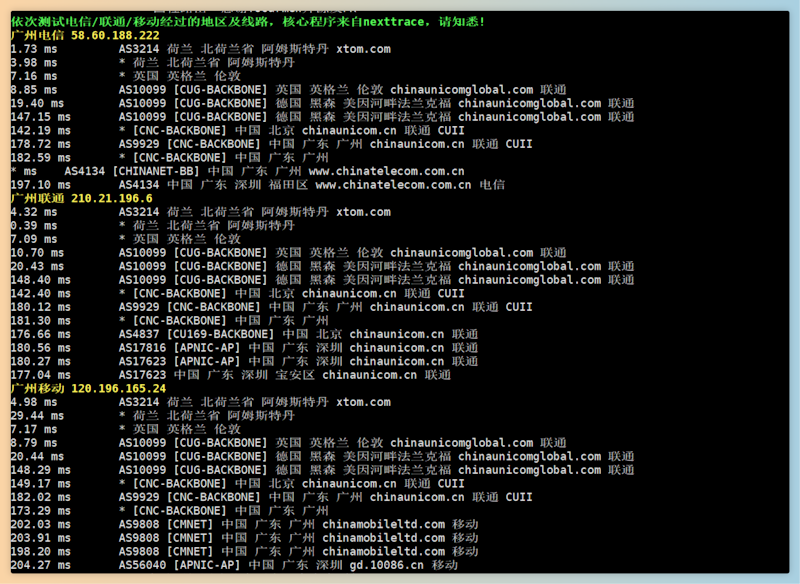
Task: Click the 176.66 ms latency value
Action: pos(41,335)
